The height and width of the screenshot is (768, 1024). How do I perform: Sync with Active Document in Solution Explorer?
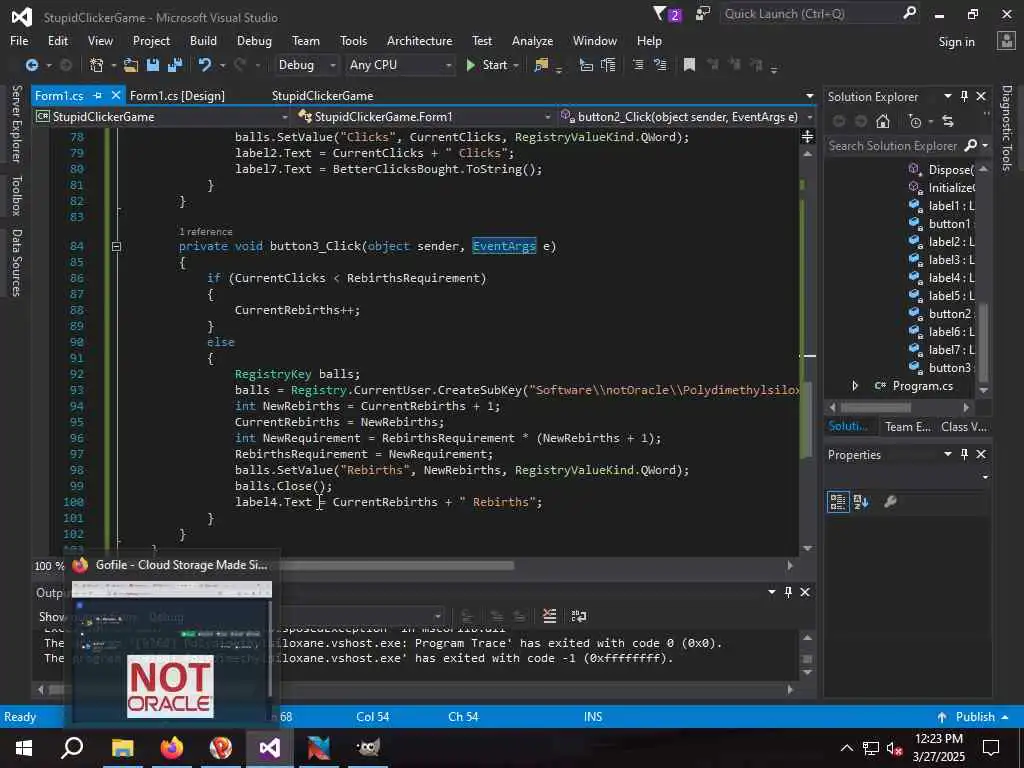pos(948,121)
